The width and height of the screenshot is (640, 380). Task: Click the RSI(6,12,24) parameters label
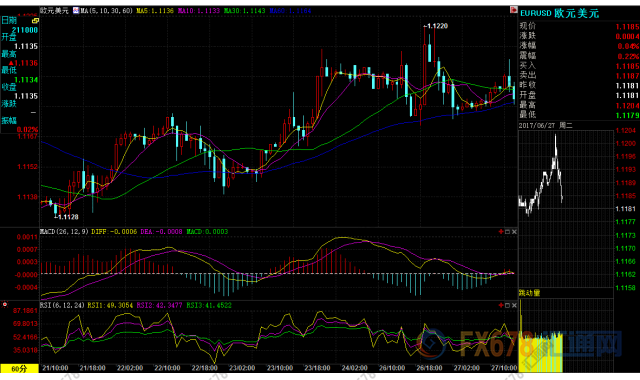(62, 305)
